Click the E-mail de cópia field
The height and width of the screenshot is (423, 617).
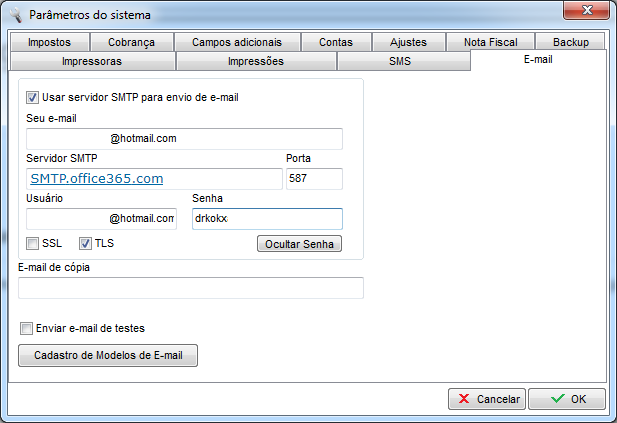click(190, 288)
